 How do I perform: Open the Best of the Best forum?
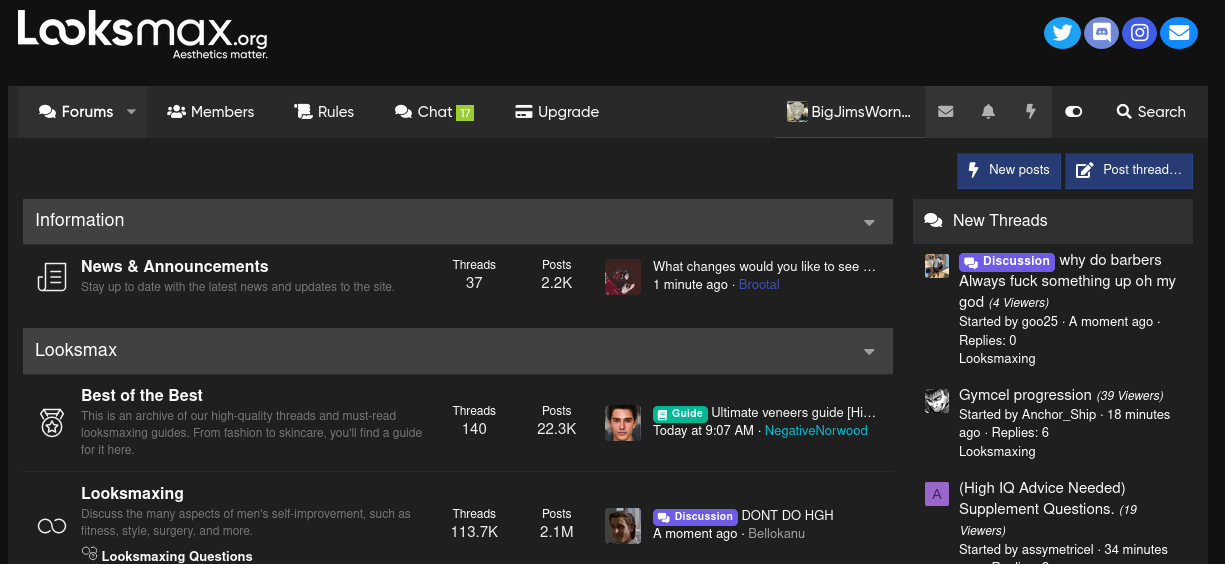click(x=142, y=395)
